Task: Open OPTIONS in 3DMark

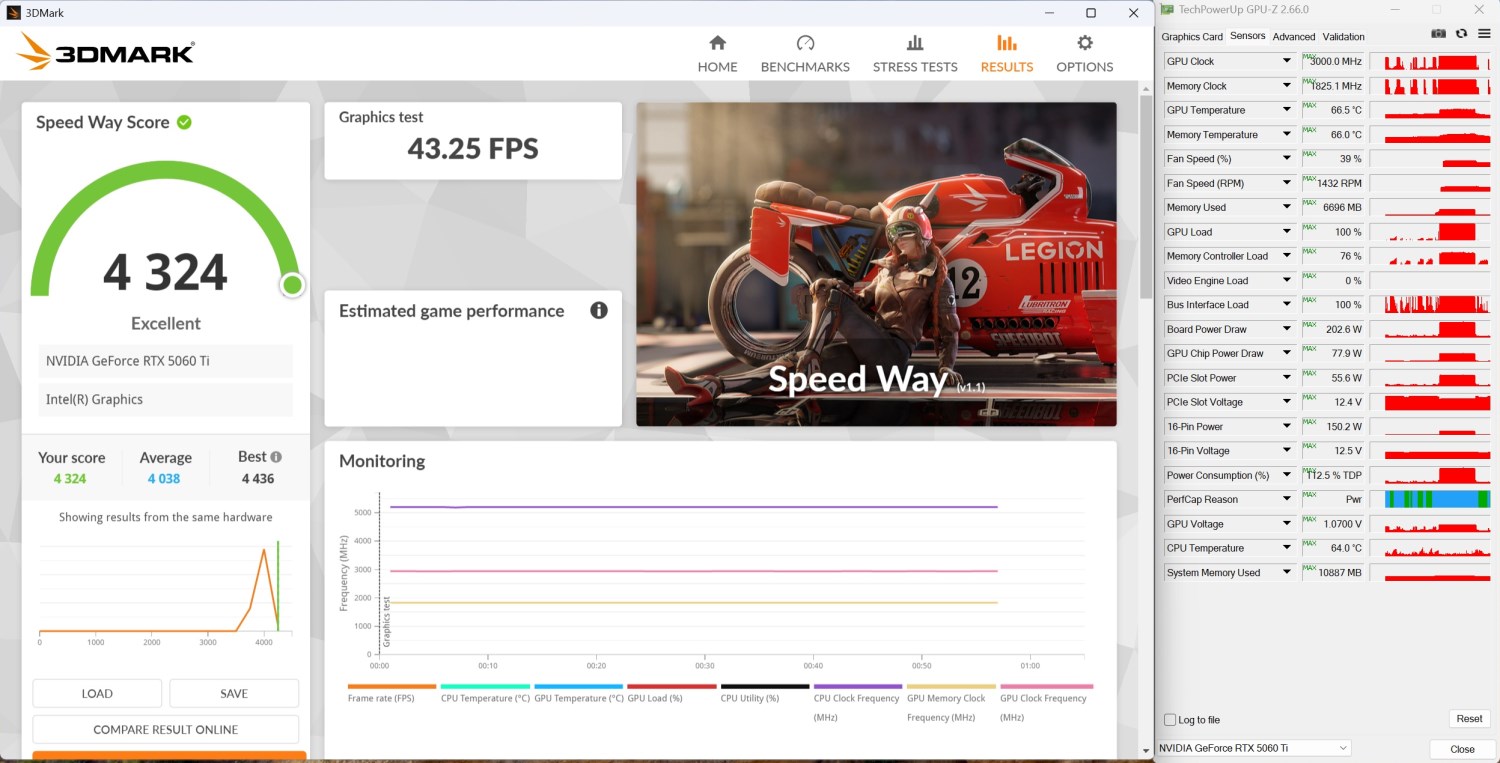Action: pyautogui.click(x=1085, y=54)
